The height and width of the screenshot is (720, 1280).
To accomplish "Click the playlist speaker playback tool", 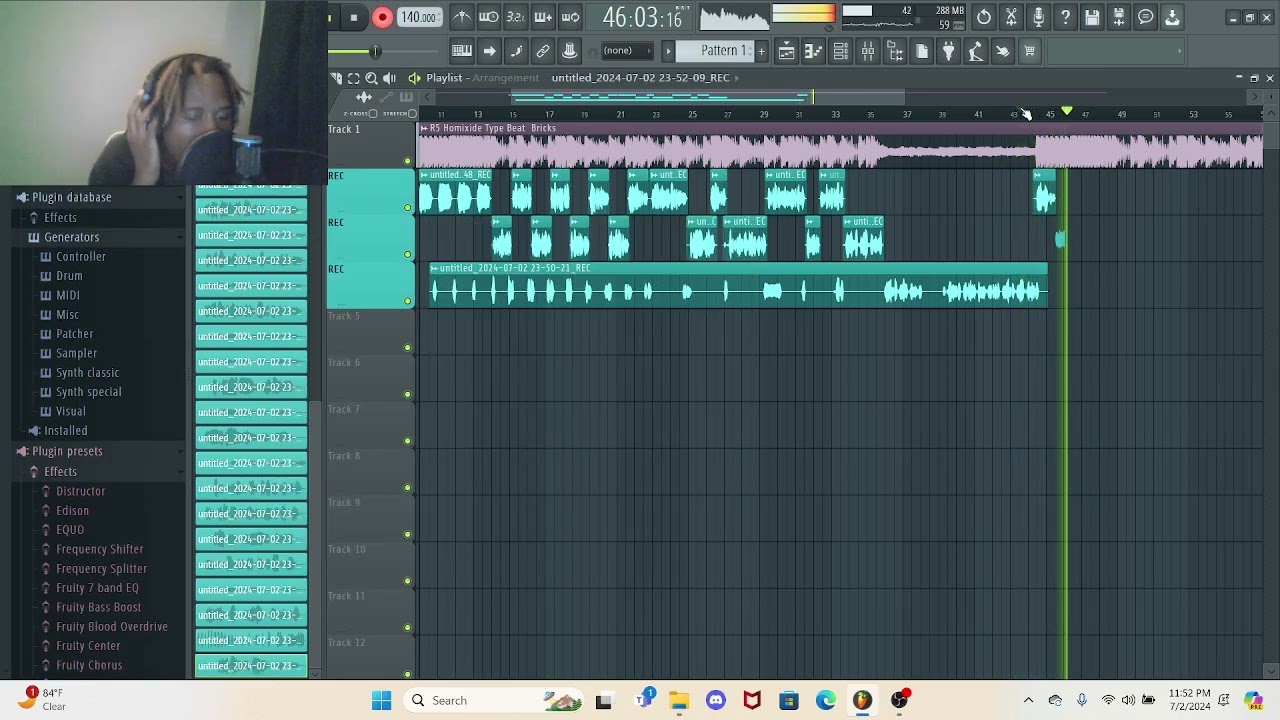I will coord(389,78).
